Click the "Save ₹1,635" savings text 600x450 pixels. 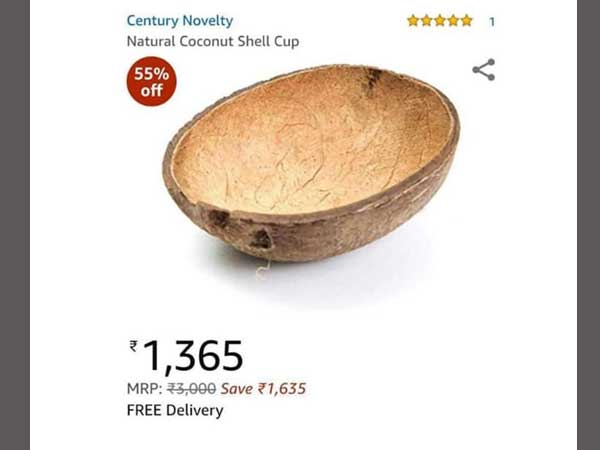pos(263,389)
